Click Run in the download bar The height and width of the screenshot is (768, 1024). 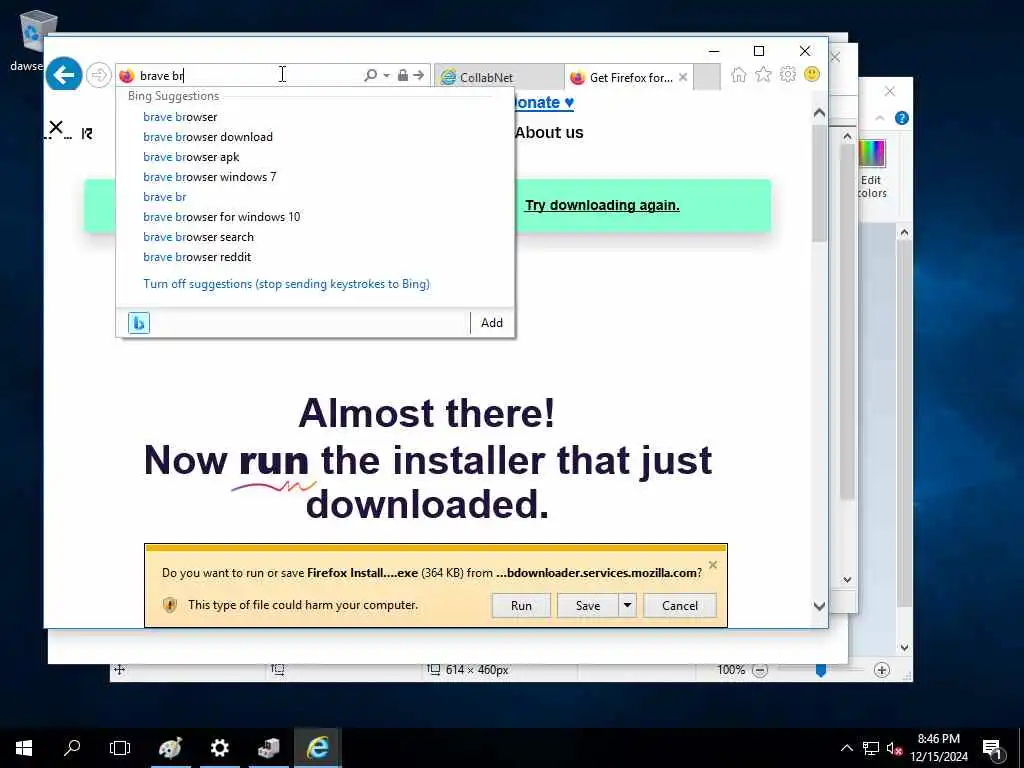[521, 605]
